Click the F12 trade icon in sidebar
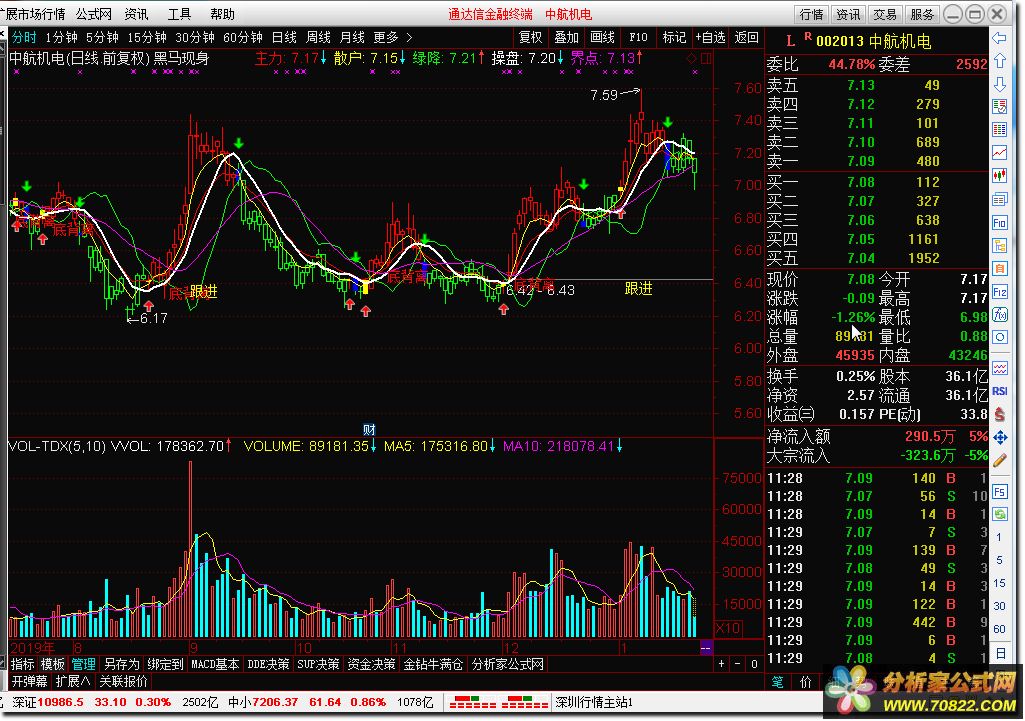 click(x=1000, y=292)
